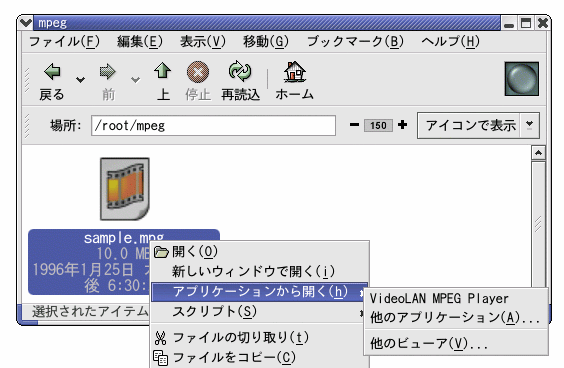Expand the Forward history dropdown arrow
Image resolution: width=564 pixels, height=368 pixels.
point(135,79)
